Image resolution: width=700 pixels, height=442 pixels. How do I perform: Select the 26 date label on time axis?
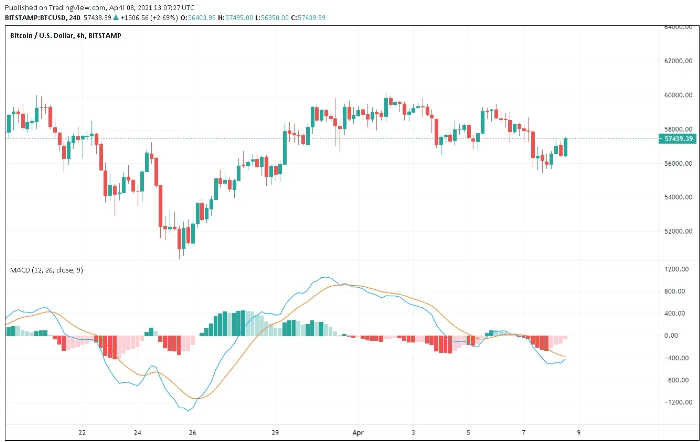click(x=193, y=433)
